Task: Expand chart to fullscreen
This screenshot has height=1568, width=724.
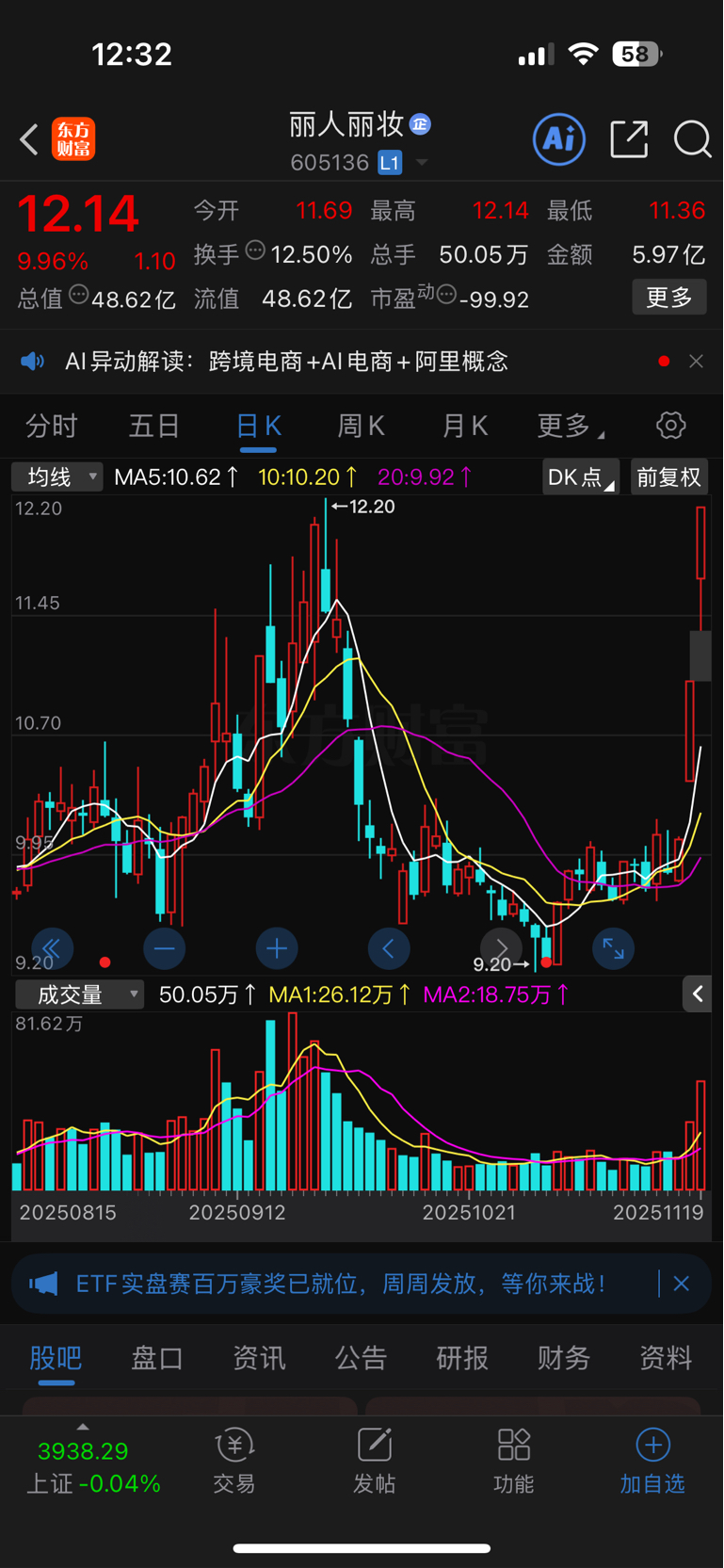Action: (x=613, y=948)
